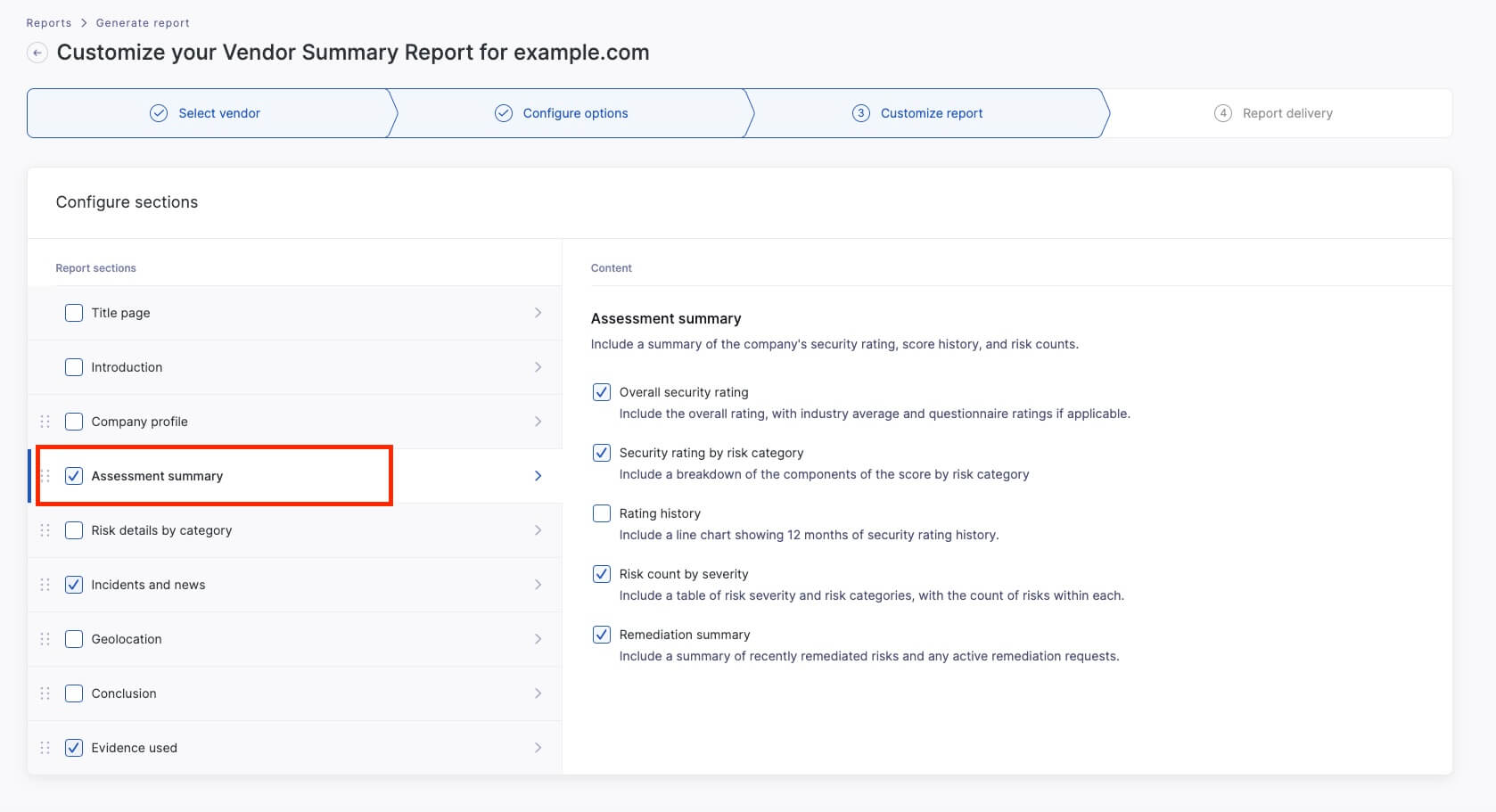
Task: Enable the Introduction section checkbox
Action: click(x=74, y=367)
